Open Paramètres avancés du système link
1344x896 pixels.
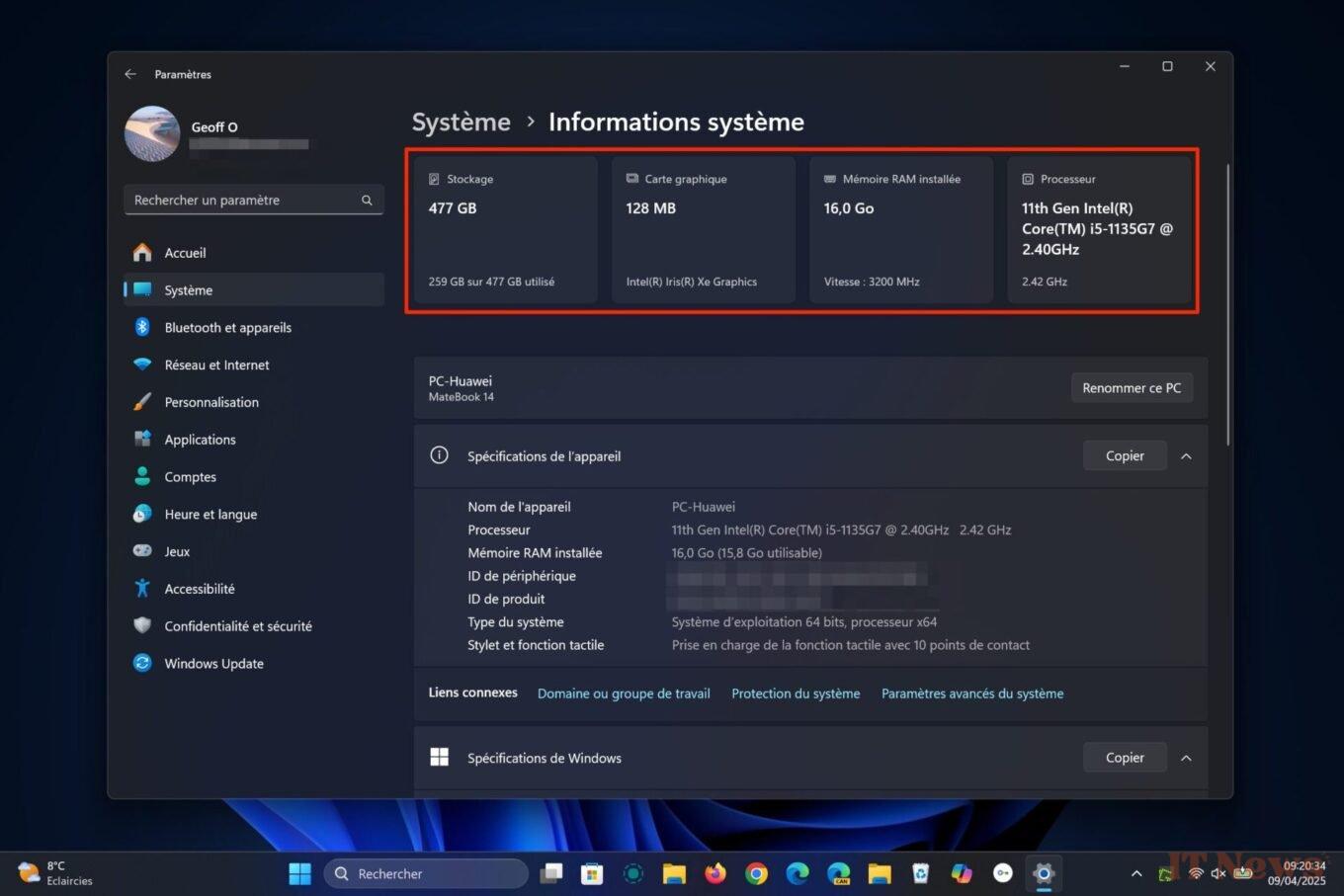pos(972,693)
